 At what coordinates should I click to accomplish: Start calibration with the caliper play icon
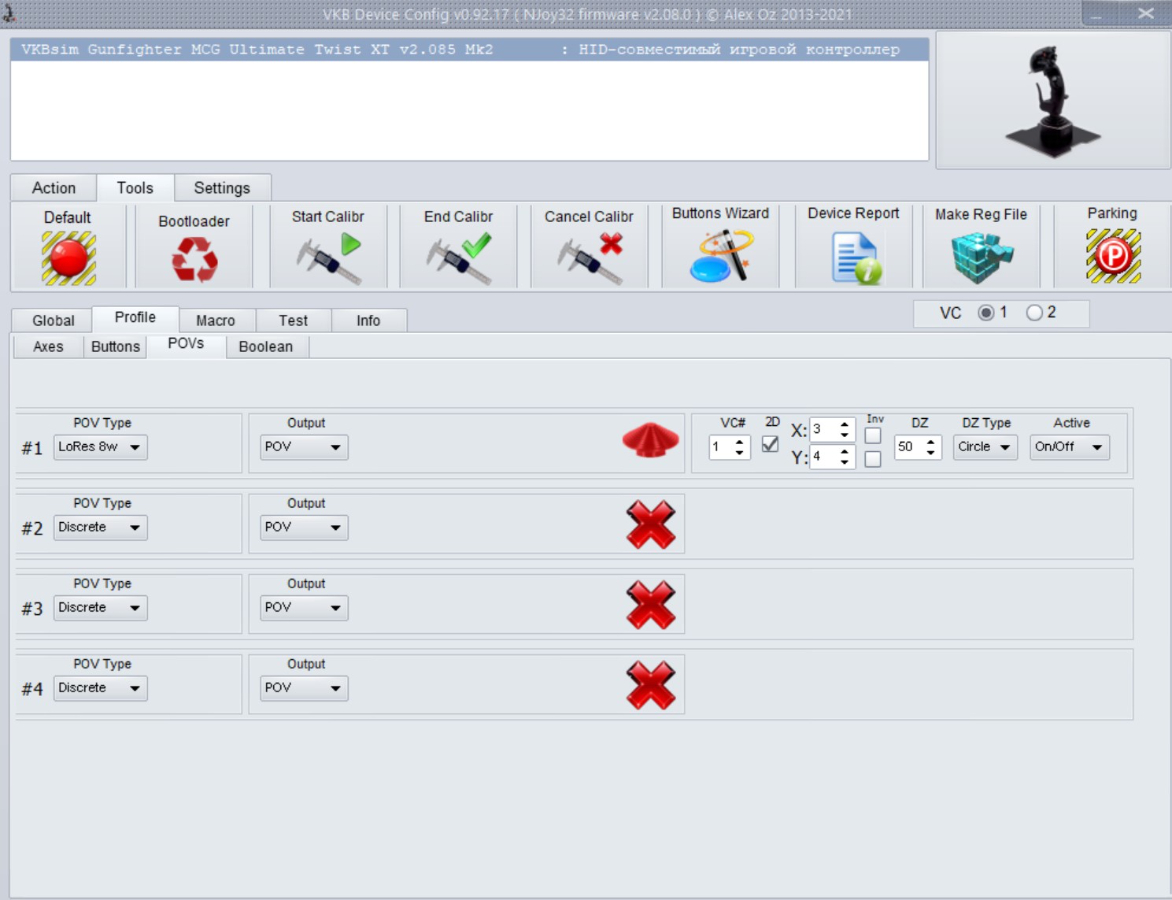(328, 259)
